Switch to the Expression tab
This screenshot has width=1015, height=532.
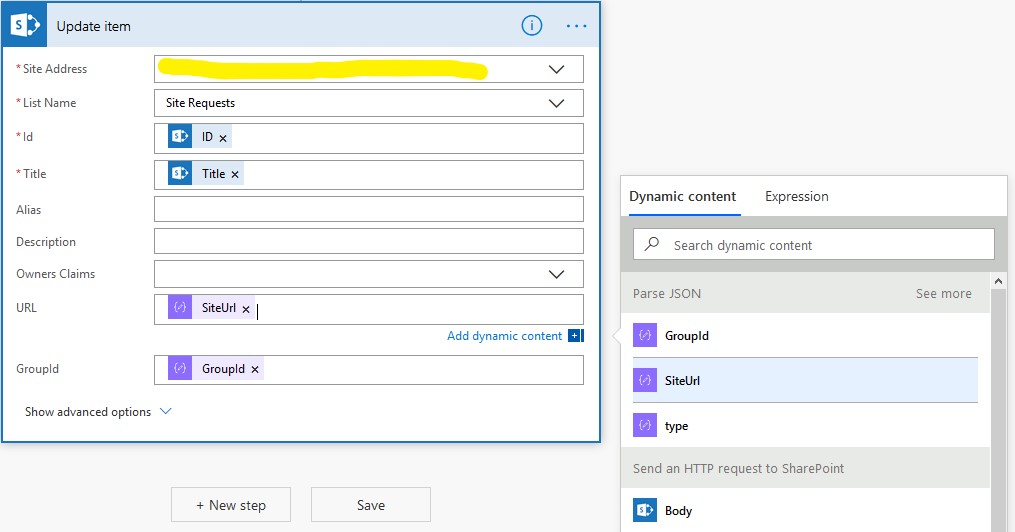(x=797, y=196)
